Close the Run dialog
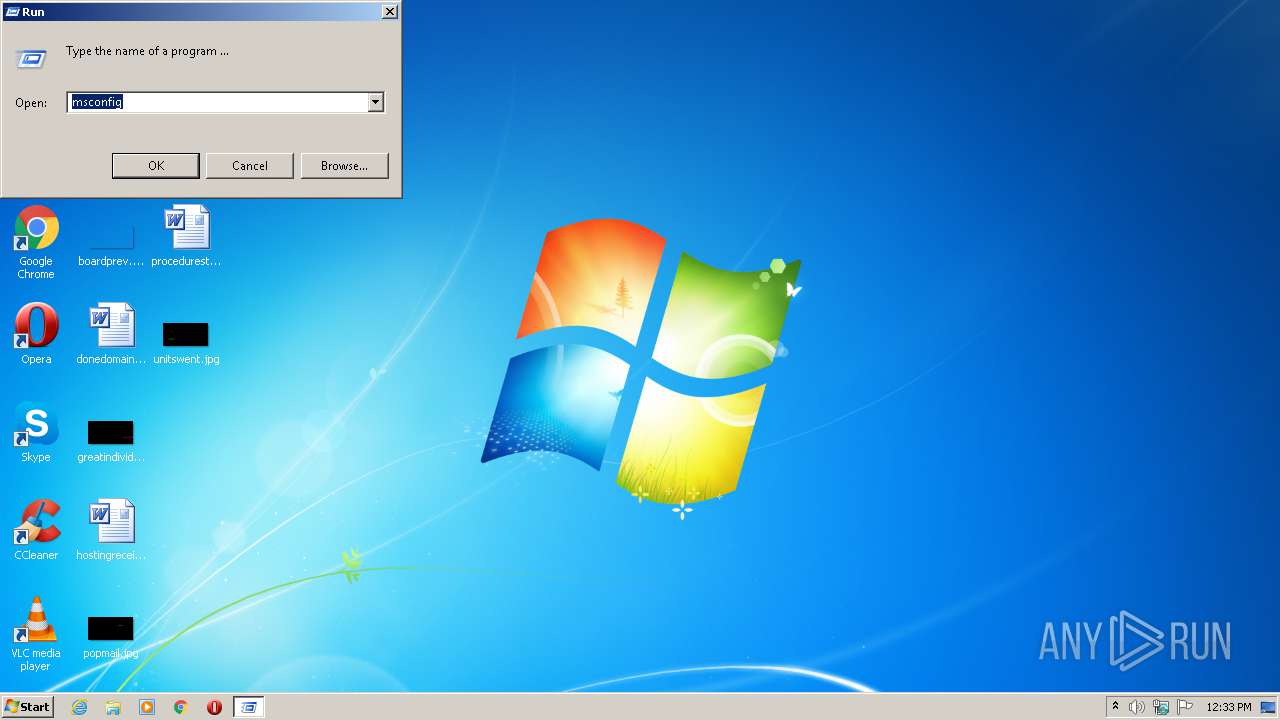Screen dimensions: 1280x720 pos(390,12)
